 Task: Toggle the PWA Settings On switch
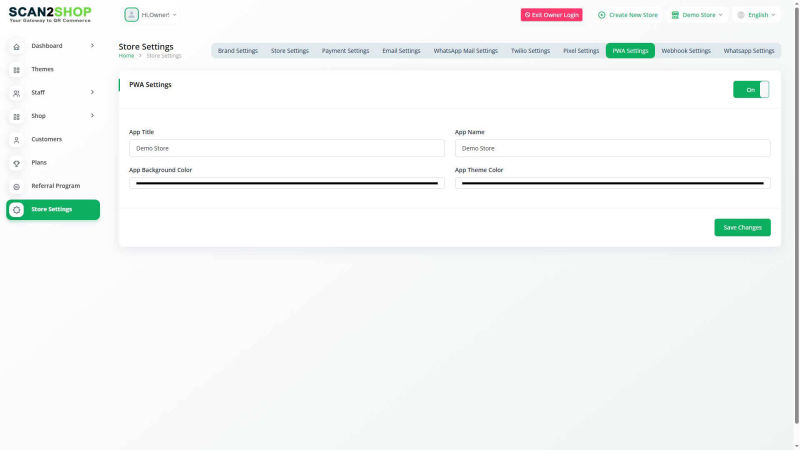(751, 90)
